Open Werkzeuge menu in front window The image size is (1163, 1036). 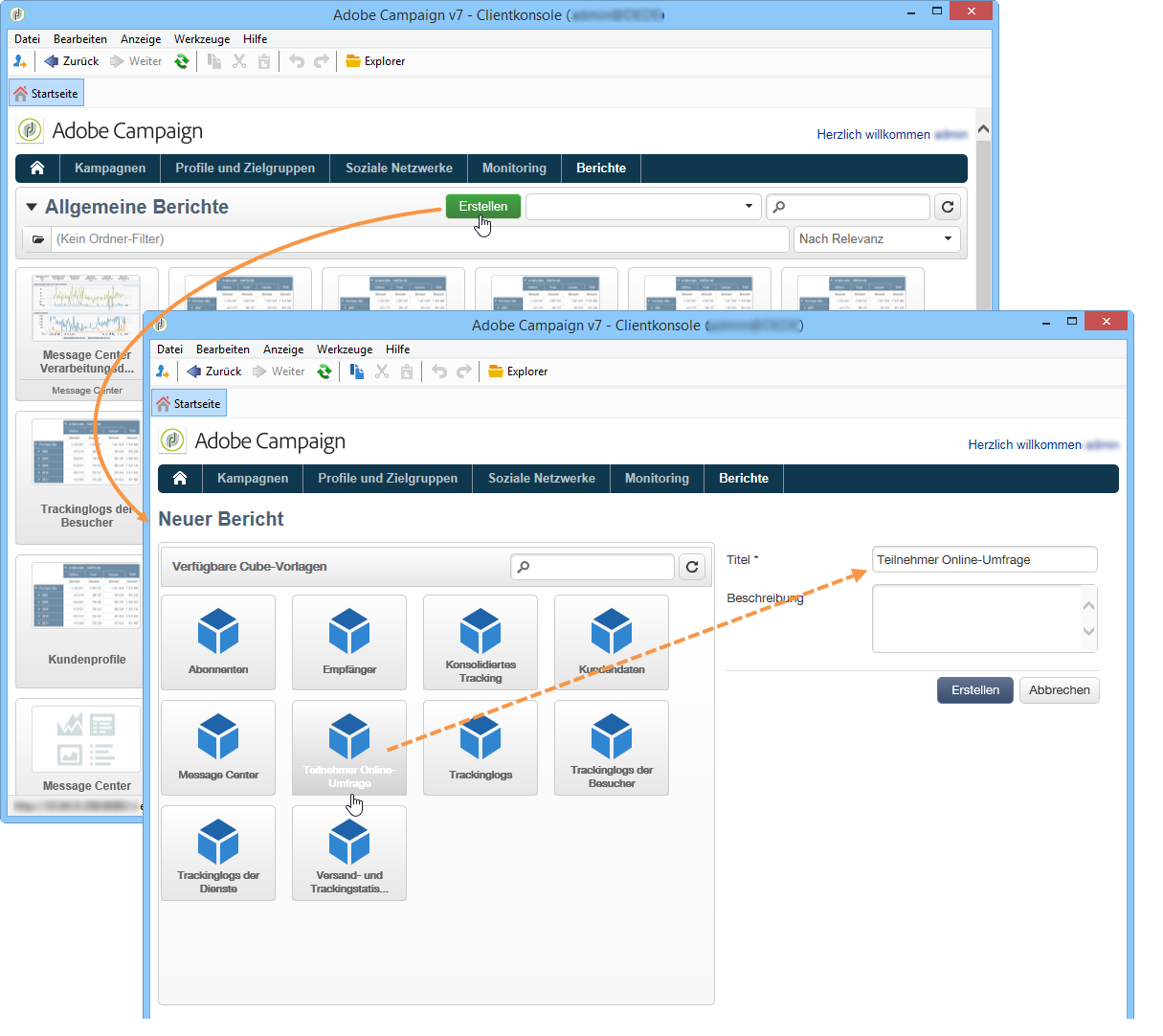point(345,349)
